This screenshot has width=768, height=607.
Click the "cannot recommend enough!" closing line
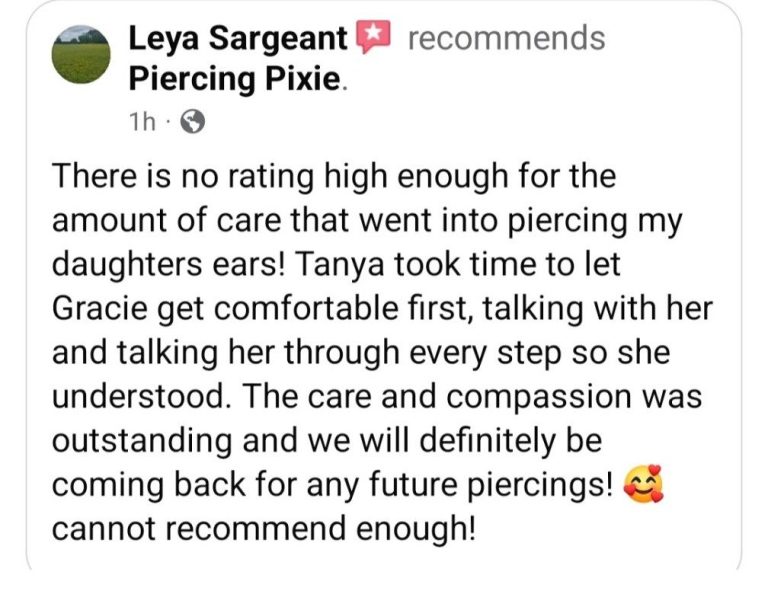(264, 528)
